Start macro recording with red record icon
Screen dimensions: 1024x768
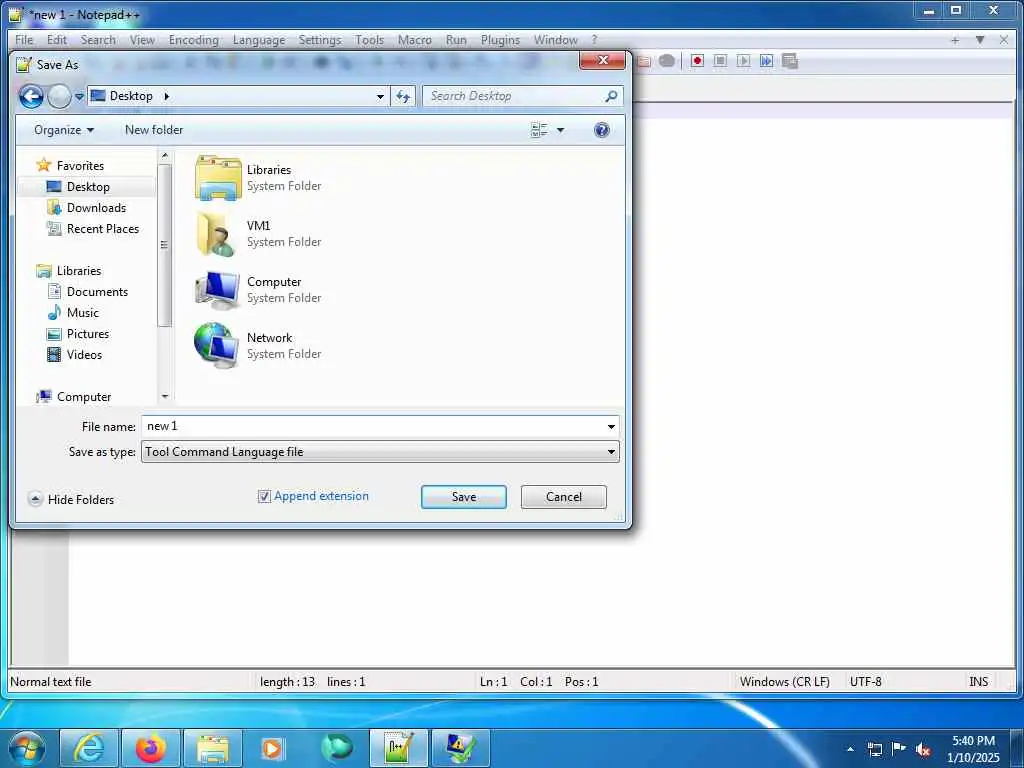(x=697, y=61)
